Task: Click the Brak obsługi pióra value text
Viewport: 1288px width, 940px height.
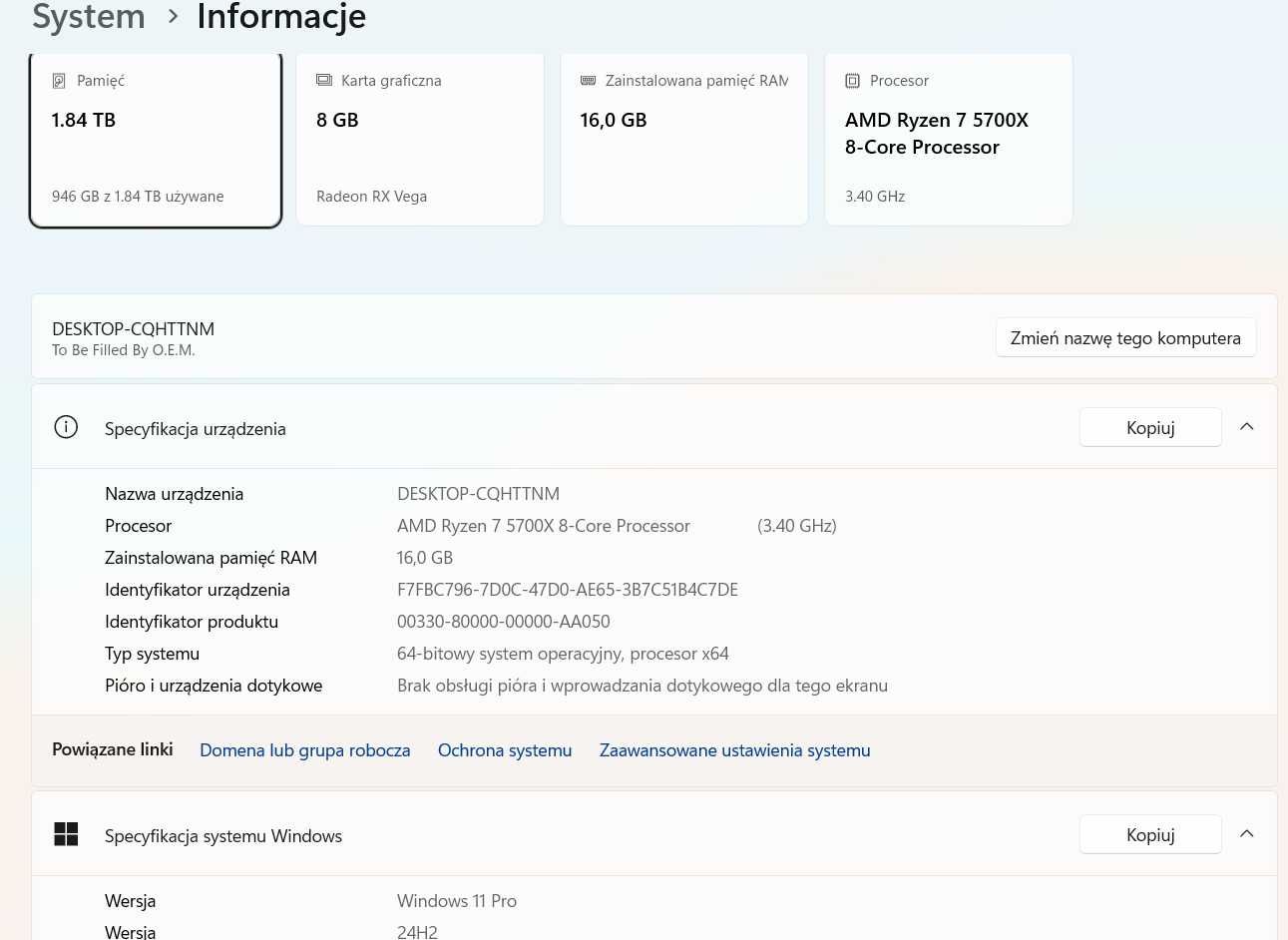Action: 643,686
